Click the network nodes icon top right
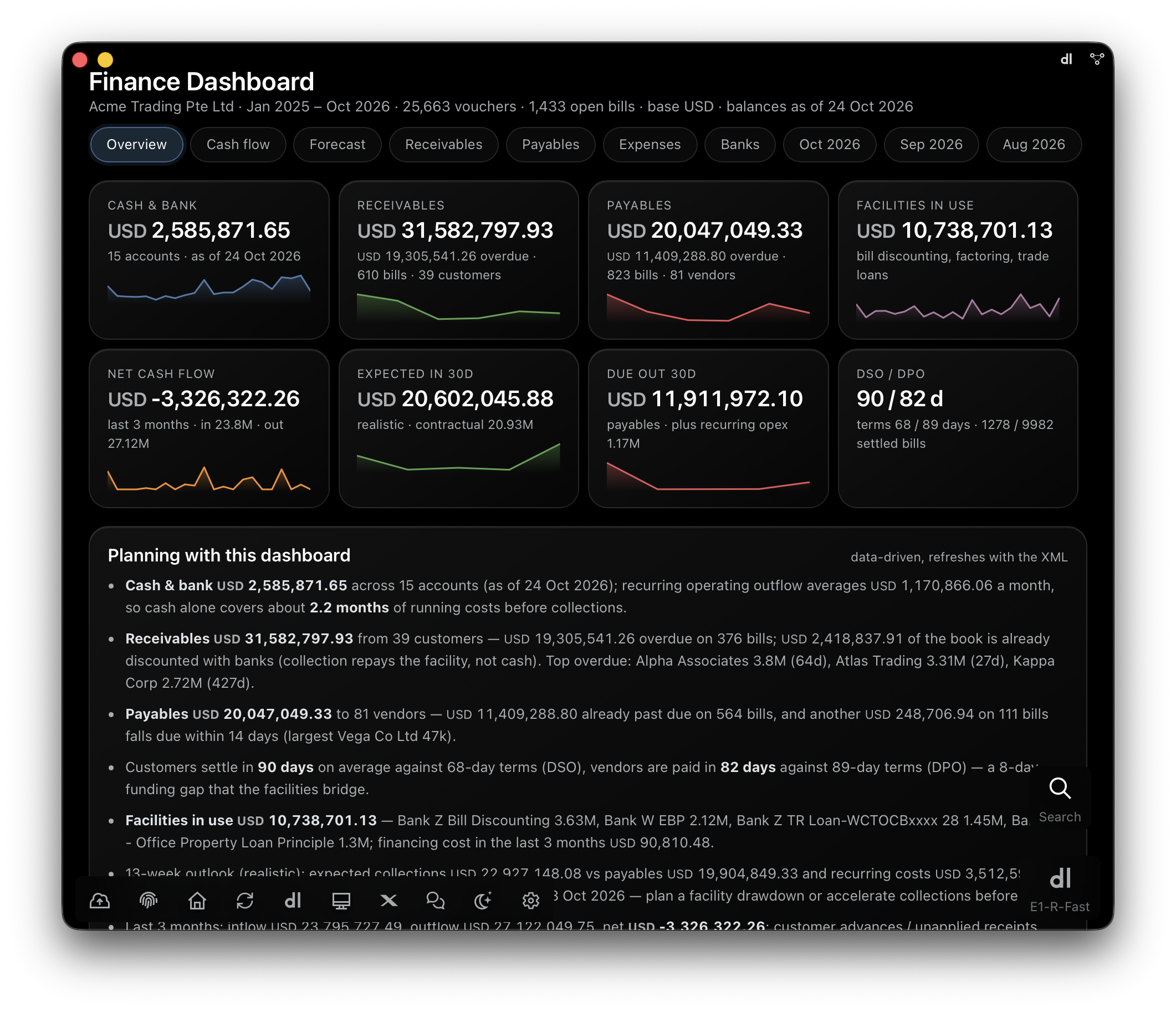The height and width of the screenshot is (1012, 1176). pos(1097,59)
